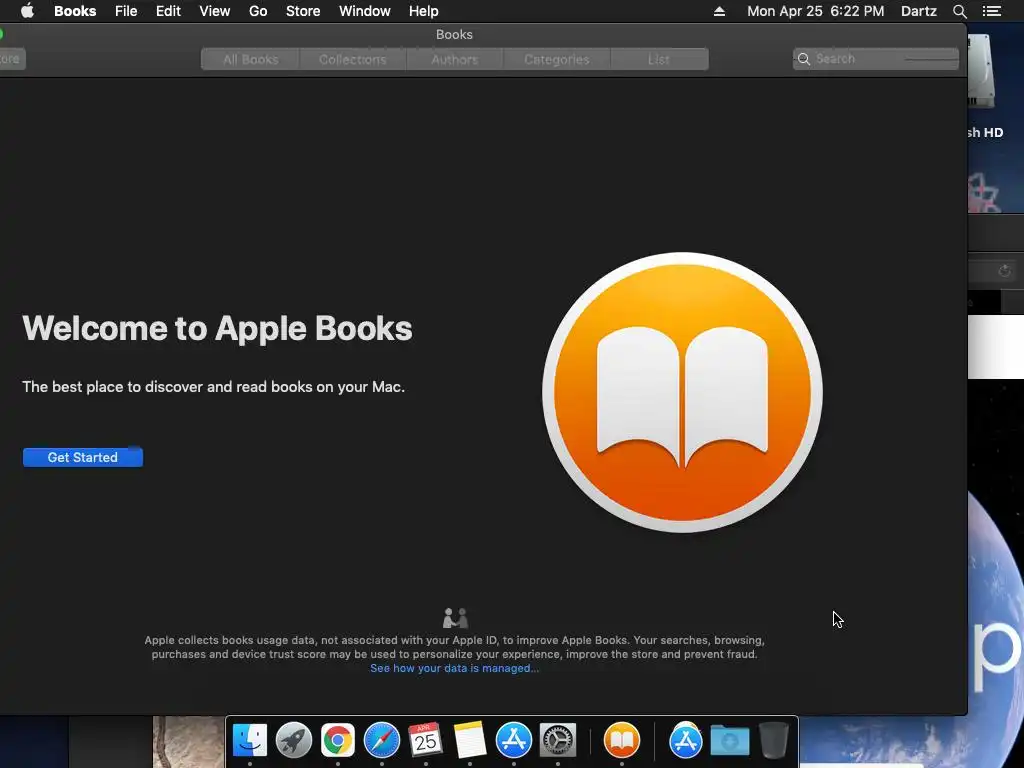The height and width of the screenshot is (768, 1024).
Task: Open the Apple menu
Action: coord(27,11)
